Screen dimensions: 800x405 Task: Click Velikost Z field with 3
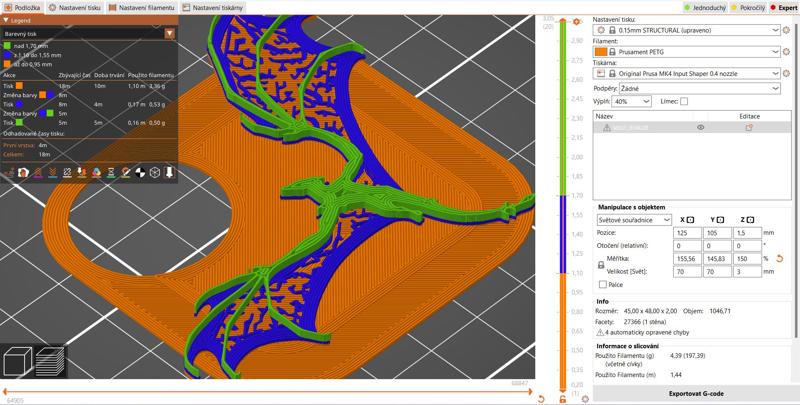pos(747,272)
